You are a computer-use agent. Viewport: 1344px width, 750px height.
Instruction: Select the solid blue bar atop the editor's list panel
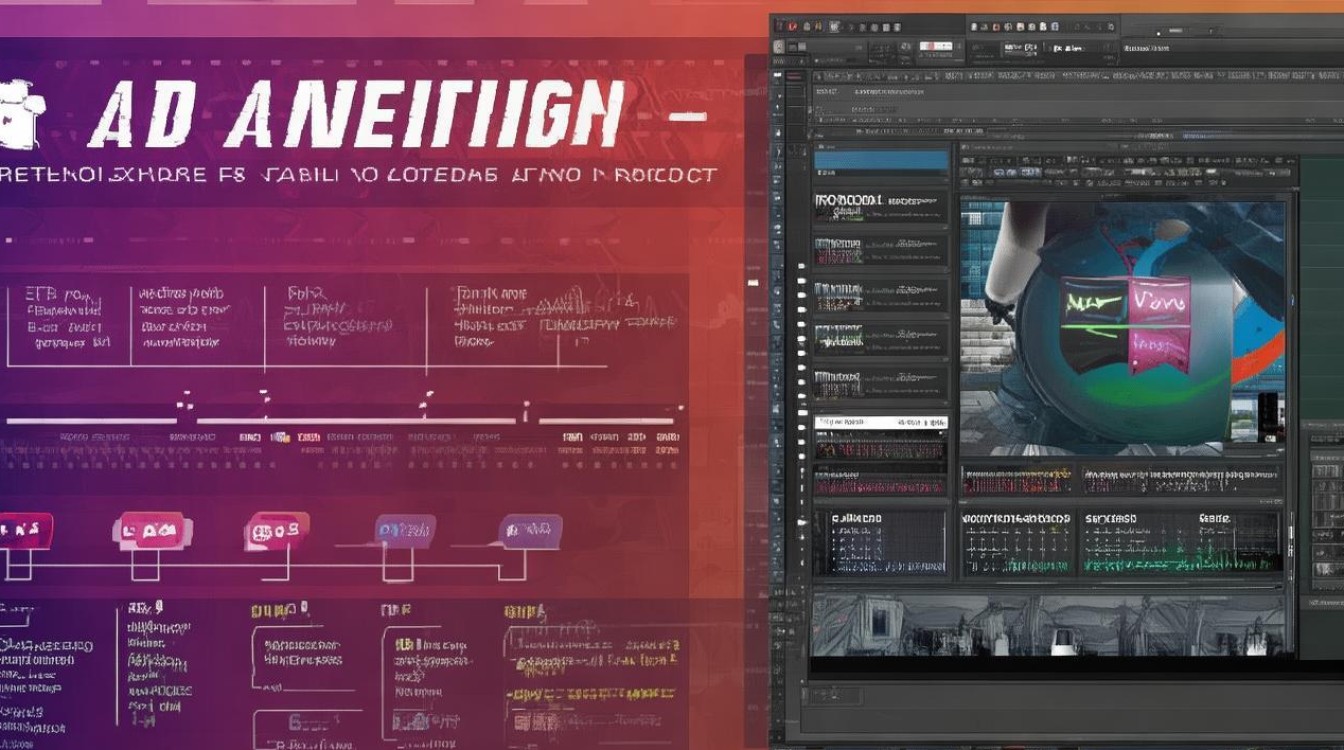coord(881,160)
